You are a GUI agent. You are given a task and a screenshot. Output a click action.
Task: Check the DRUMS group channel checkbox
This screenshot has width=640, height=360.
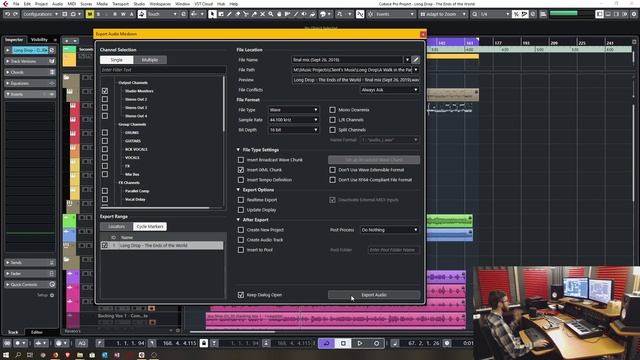(x=105, y=133)
